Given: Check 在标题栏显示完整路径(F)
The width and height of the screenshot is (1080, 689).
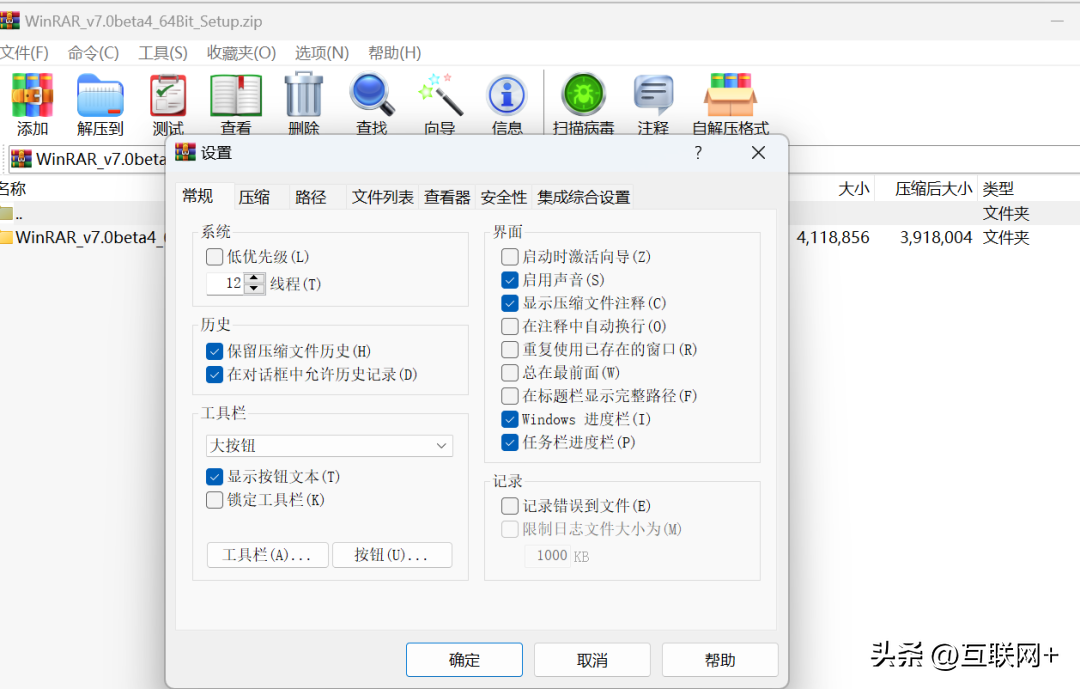Looking at the screenshot, I should coord(510,396).
